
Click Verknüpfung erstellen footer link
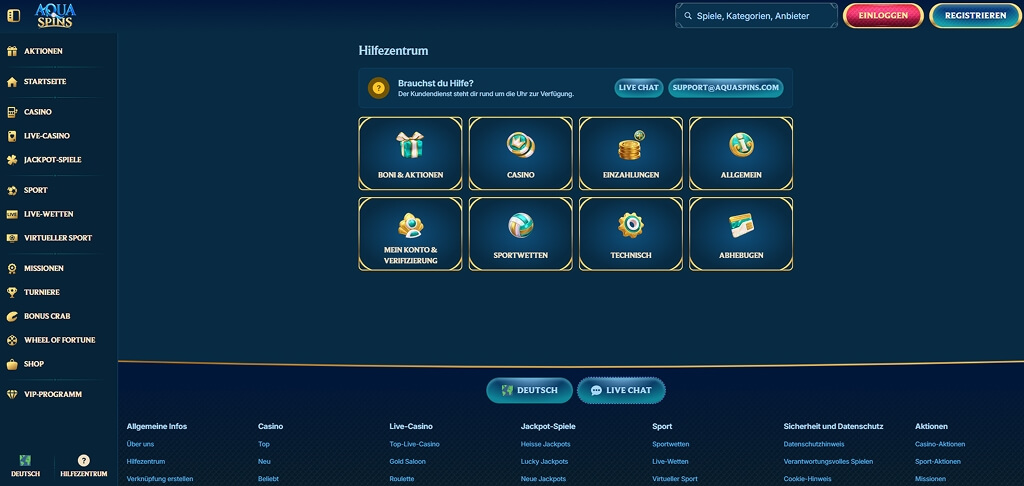pos(160,479)
